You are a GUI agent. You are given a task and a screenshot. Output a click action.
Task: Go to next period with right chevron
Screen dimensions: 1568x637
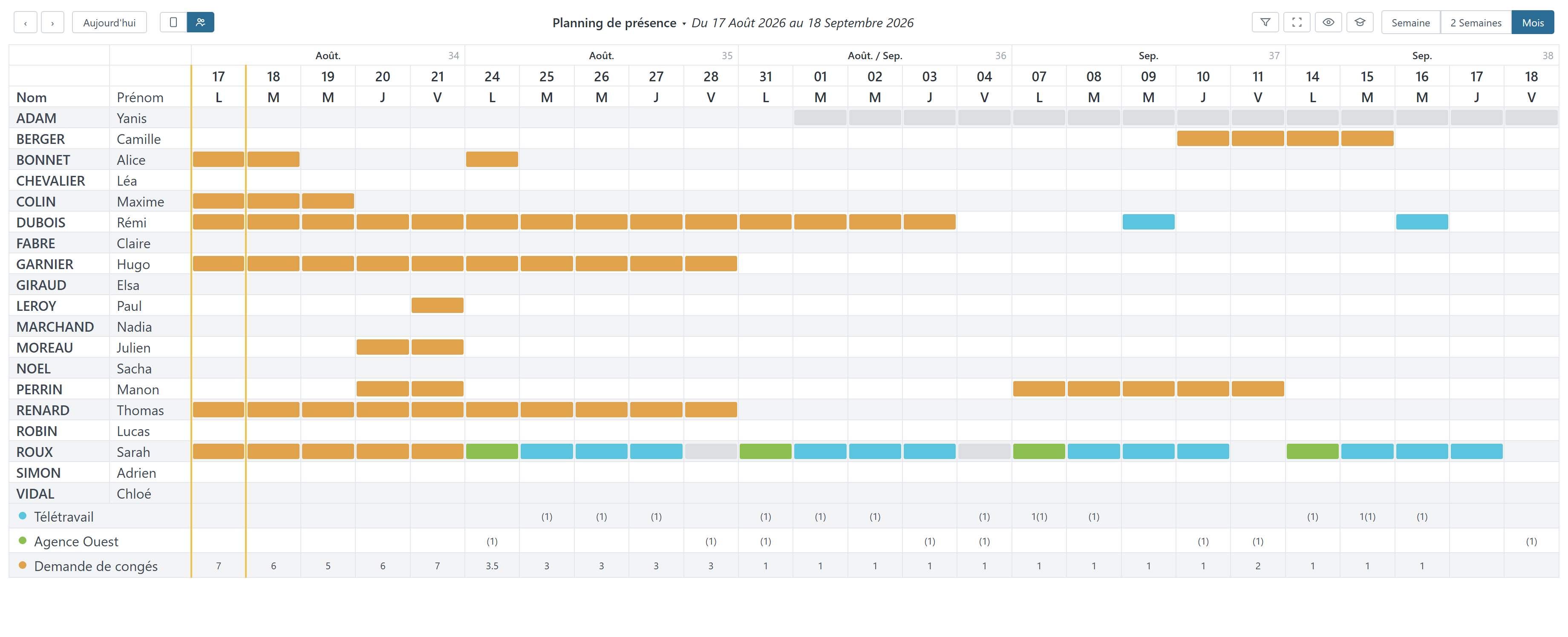(52, 23)
